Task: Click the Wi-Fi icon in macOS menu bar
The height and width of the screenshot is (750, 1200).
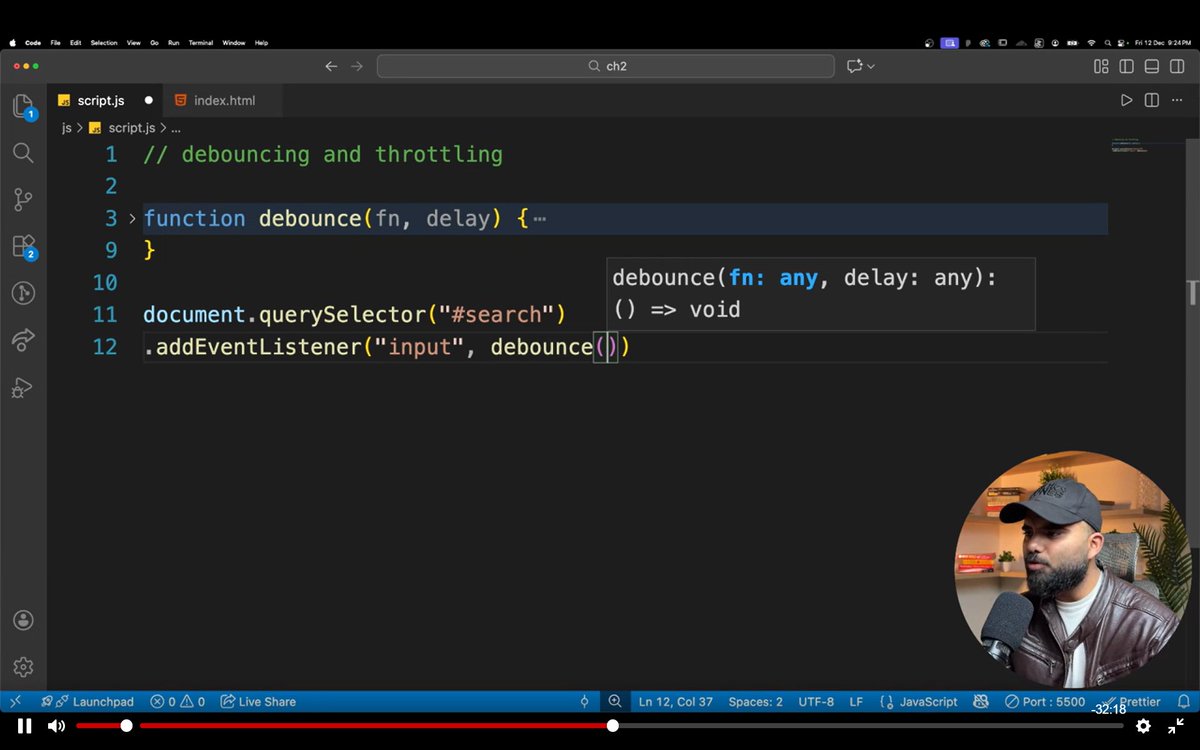Action: [x=1091, y=43]
